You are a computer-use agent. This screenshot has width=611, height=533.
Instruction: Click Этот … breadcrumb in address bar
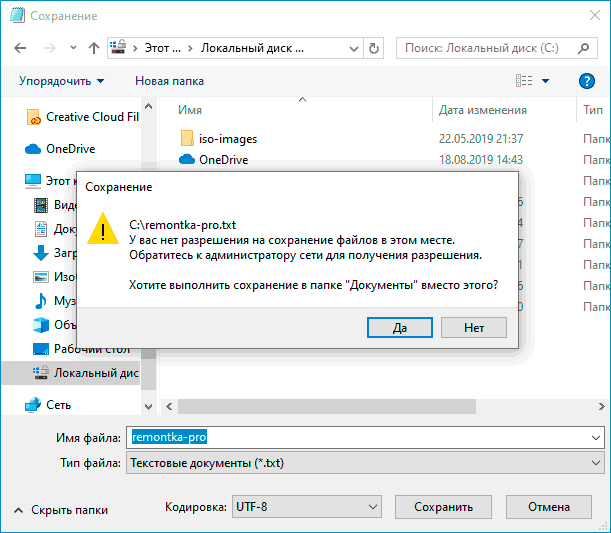pyautogui.click(x=162, y=48)
